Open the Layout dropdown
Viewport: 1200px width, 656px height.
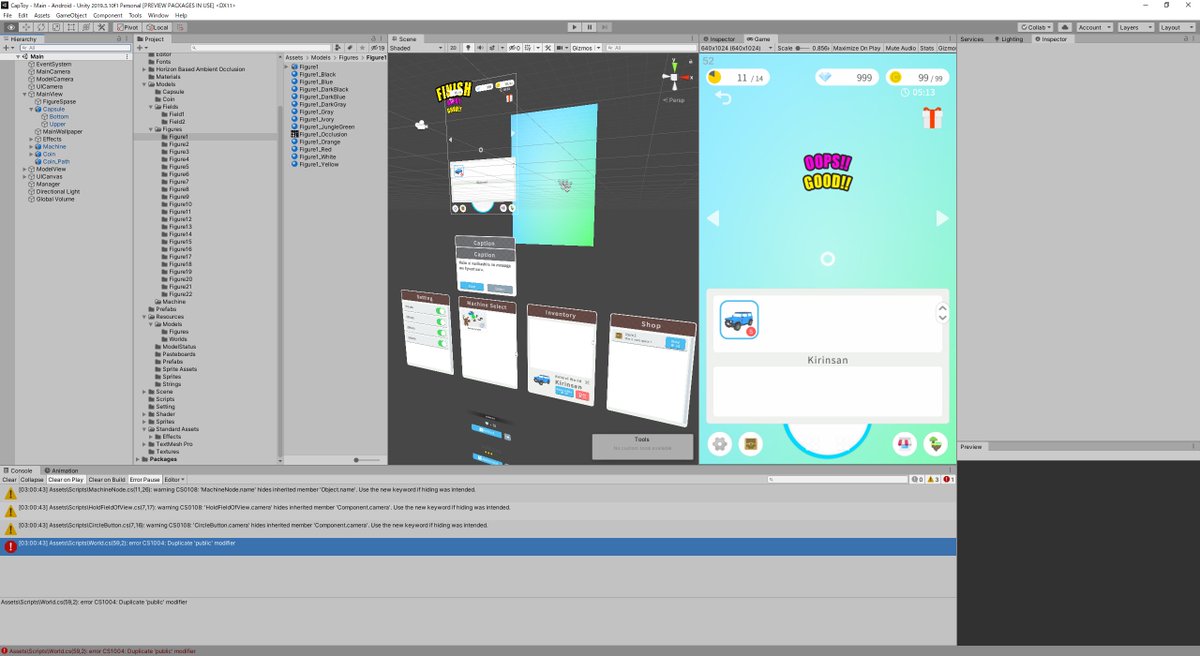click(1175, 27)
